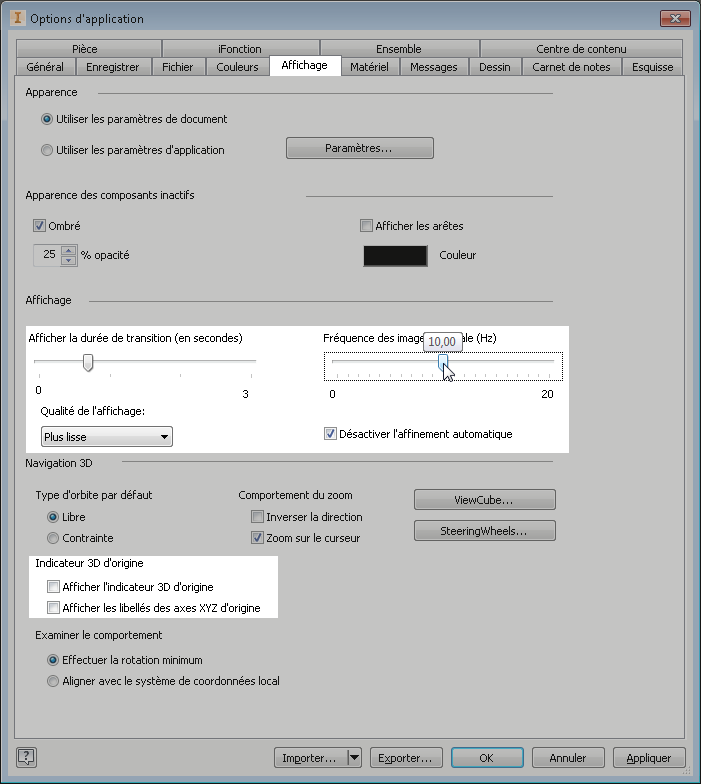
Task: Open the SteeringWheels... settings
Action: tap(484, 530)
